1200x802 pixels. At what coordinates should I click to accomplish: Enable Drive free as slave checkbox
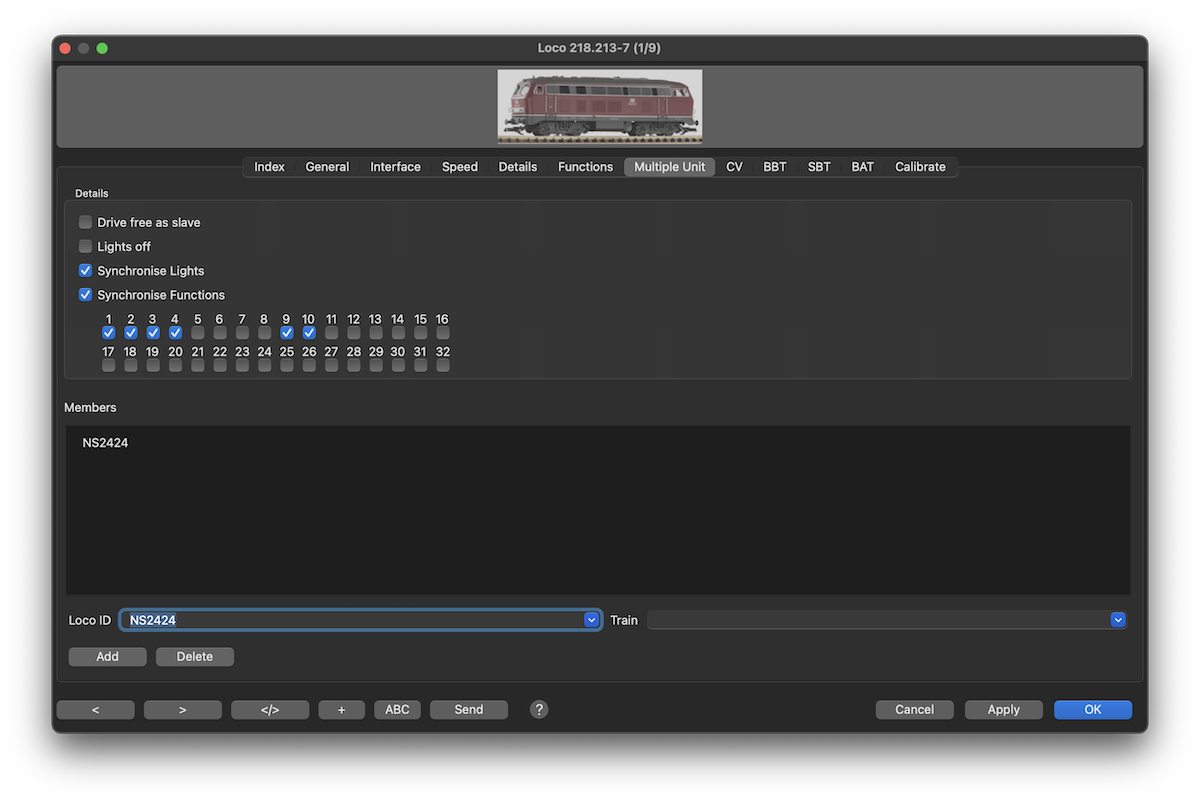click(x=86, y=222)
